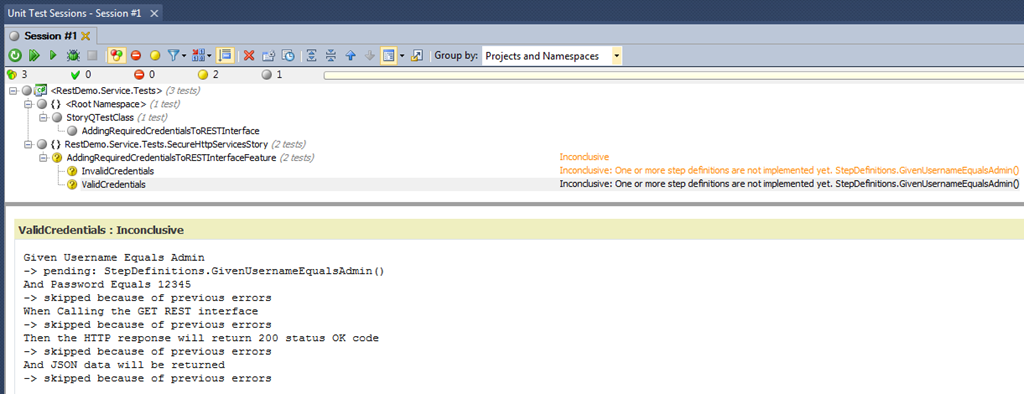This screenshot has height=394, width=1024.
Task: Click the export results icon with arrow
Action: pos(417,56)
